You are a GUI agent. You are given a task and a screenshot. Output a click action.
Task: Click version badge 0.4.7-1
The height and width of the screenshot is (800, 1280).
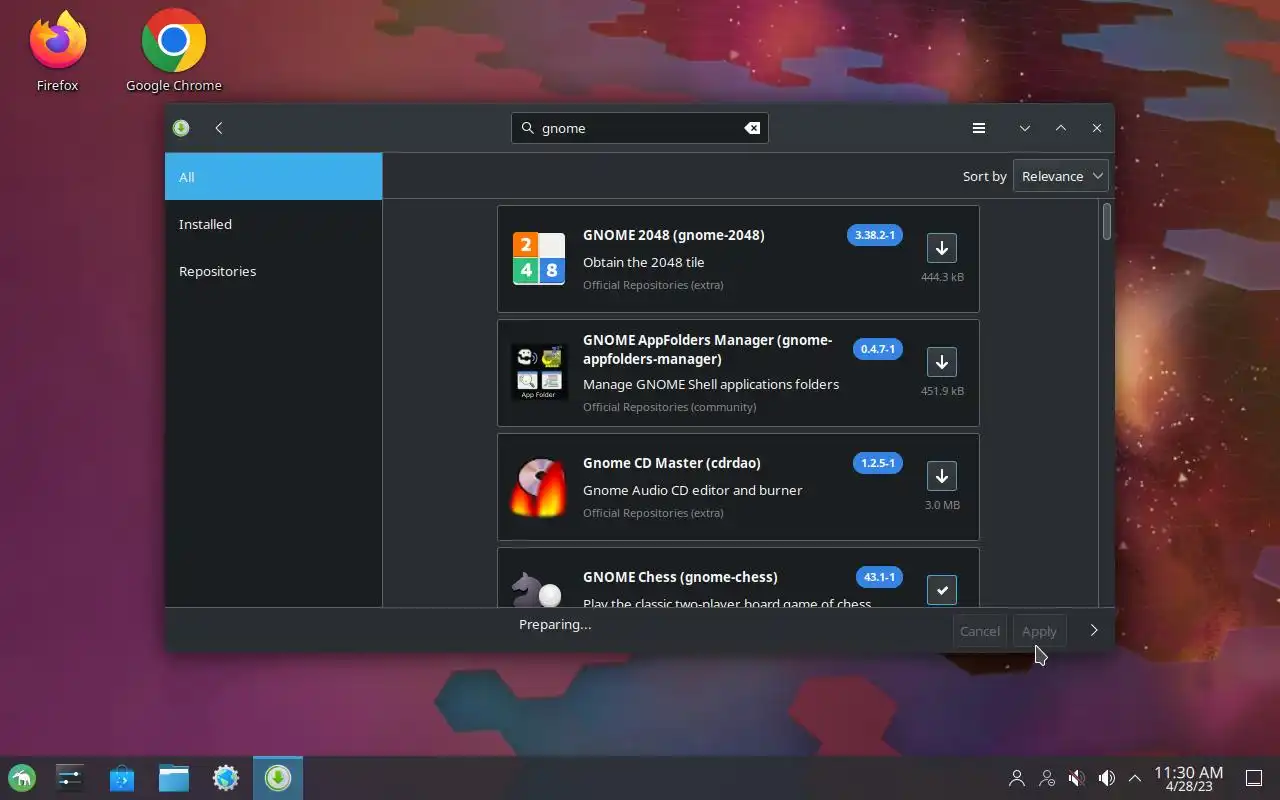[877, 349]
